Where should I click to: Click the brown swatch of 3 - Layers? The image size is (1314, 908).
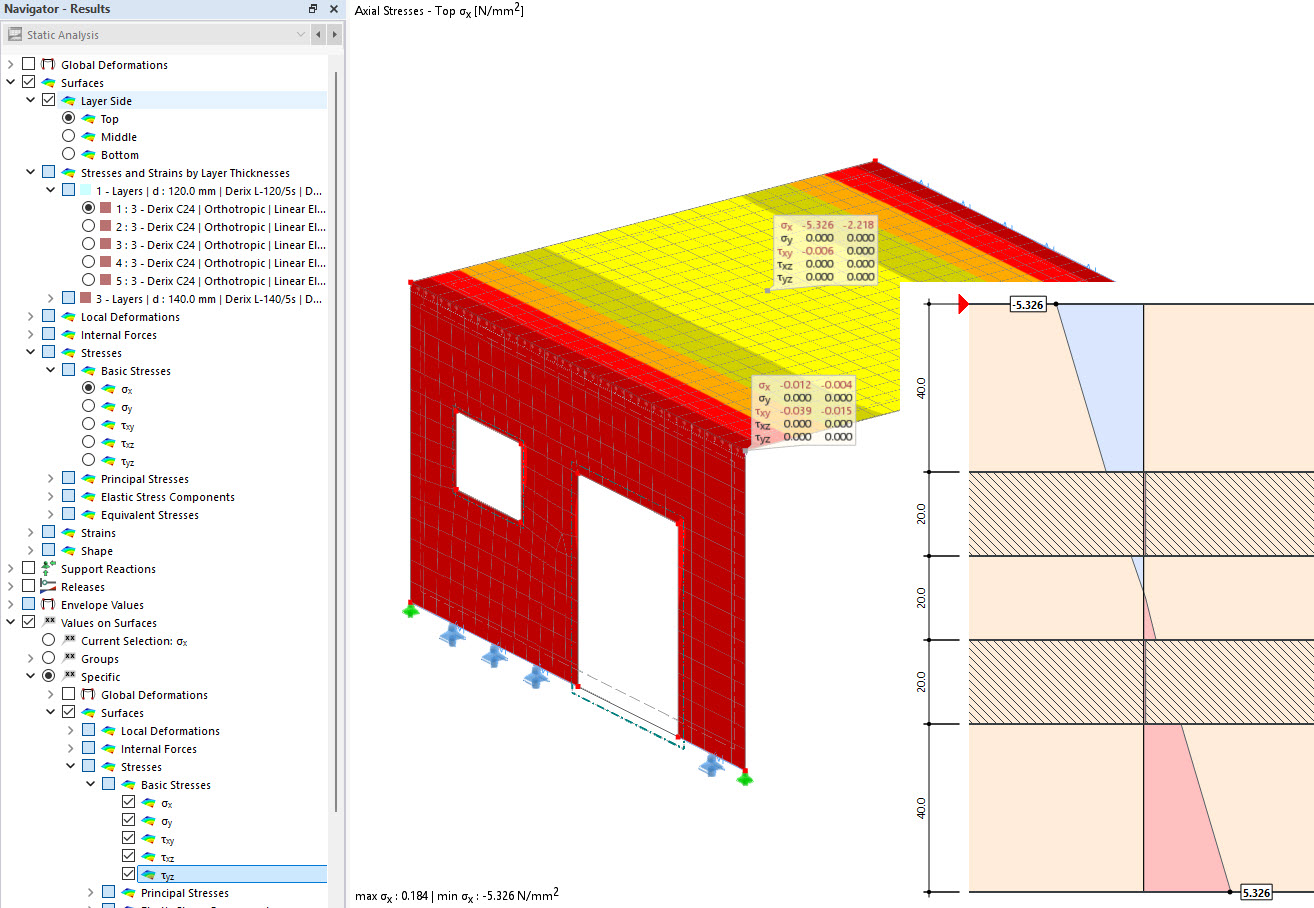[86, 299]
